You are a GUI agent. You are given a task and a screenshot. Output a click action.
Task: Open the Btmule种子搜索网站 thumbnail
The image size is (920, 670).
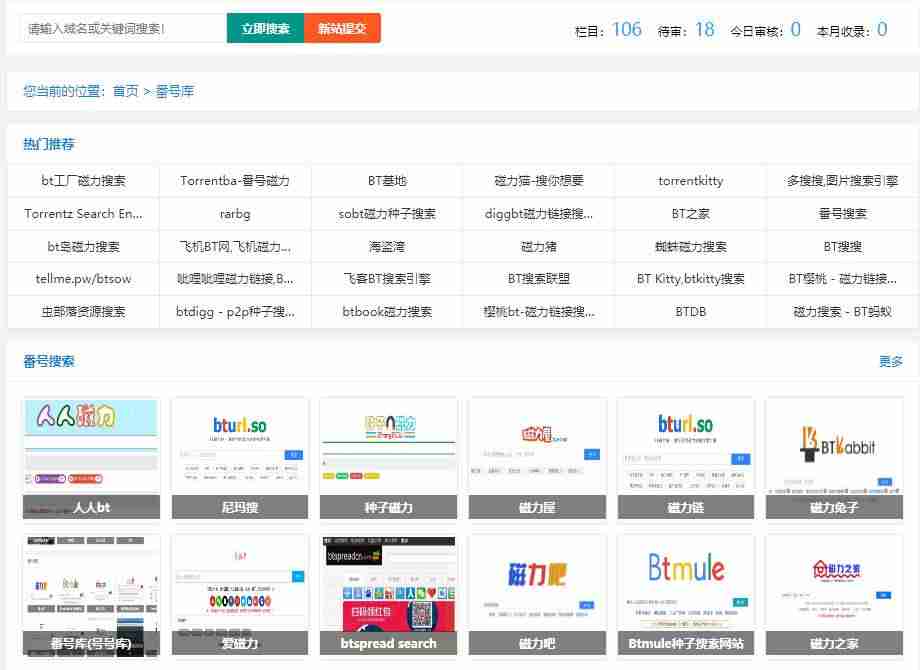[685, 595]
